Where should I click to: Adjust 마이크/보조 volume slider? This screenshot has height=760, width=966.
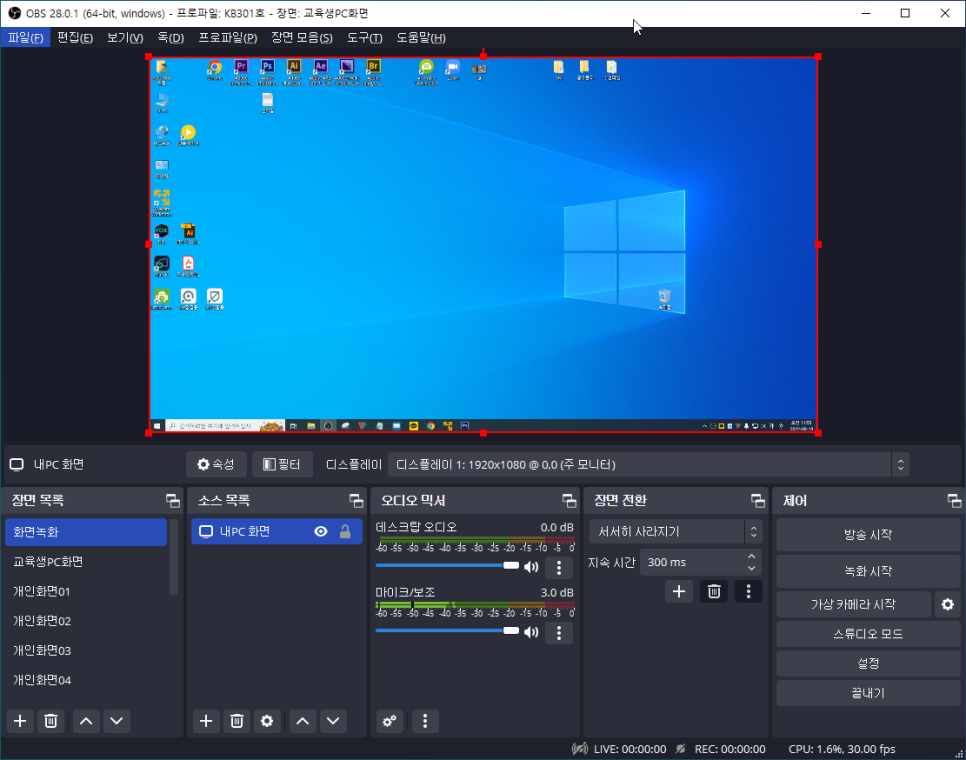(447, 631)
